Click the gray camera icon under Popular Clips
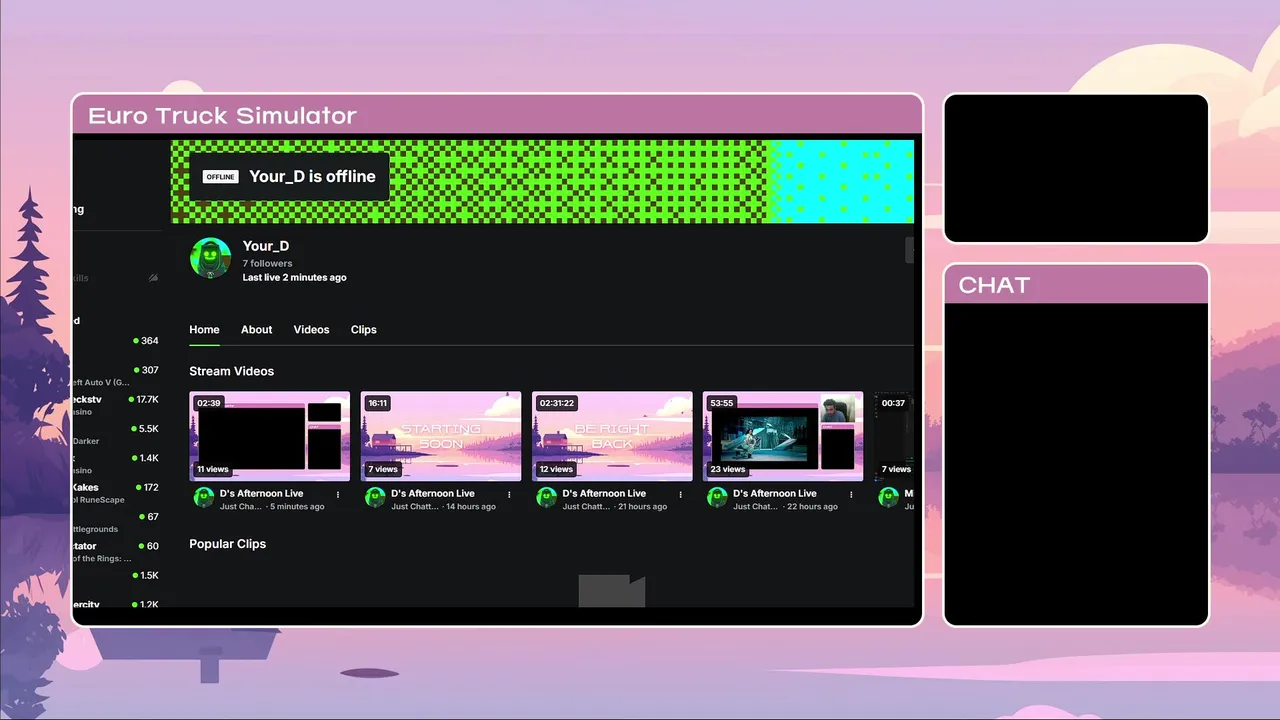 [x=611, y=591]
